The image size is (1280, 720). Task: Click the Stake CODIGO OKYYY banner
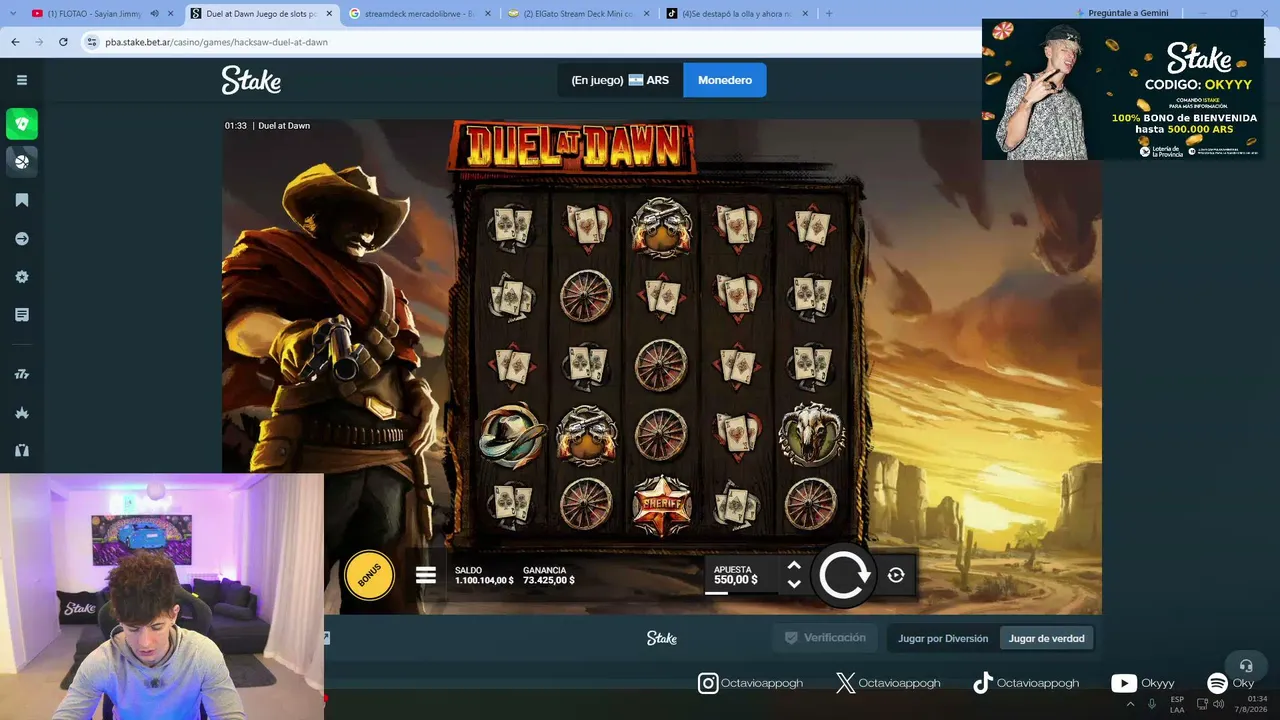point(1123,89)
